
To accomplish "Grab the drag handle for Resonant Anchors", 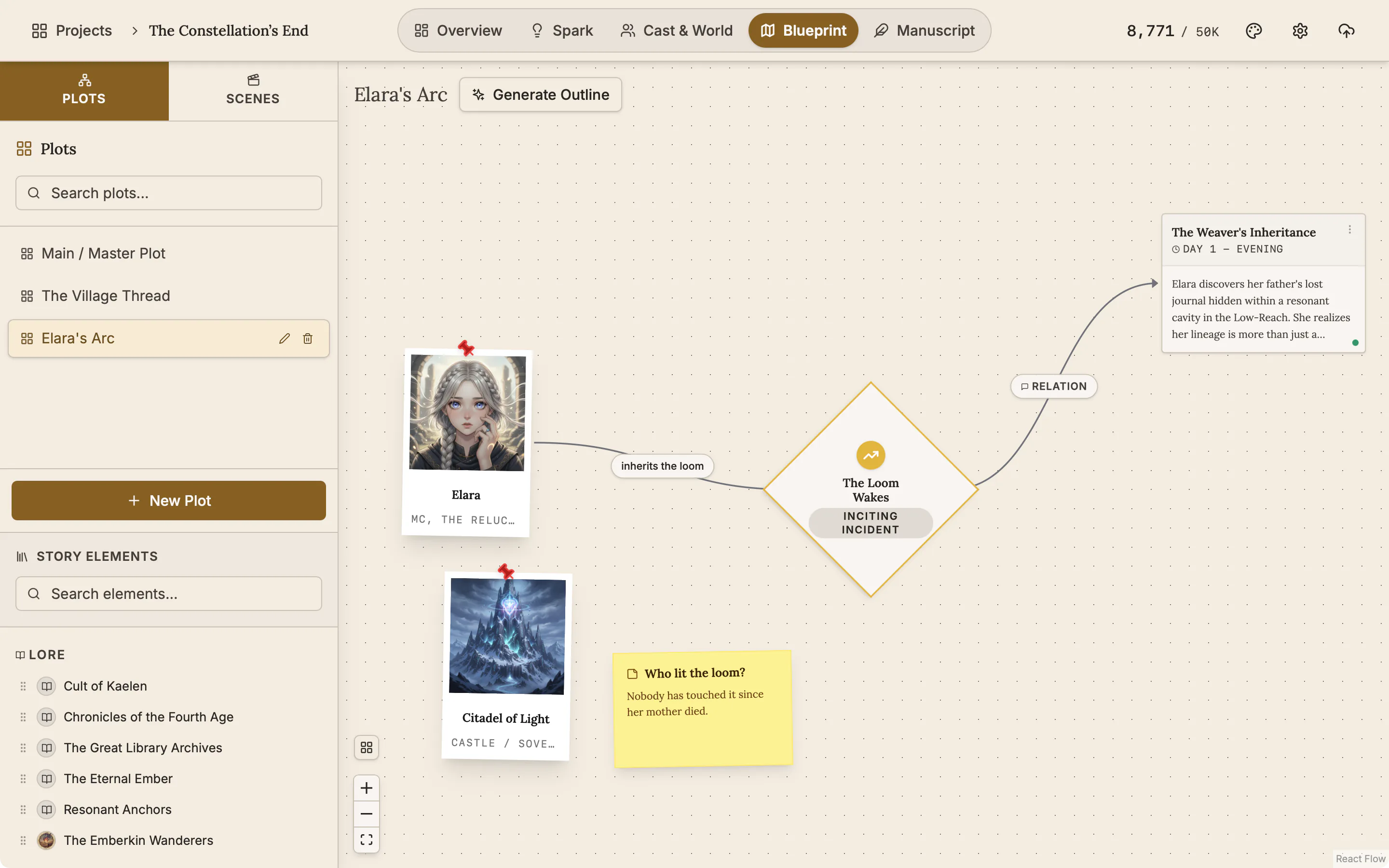I will [x=23, y=810].
